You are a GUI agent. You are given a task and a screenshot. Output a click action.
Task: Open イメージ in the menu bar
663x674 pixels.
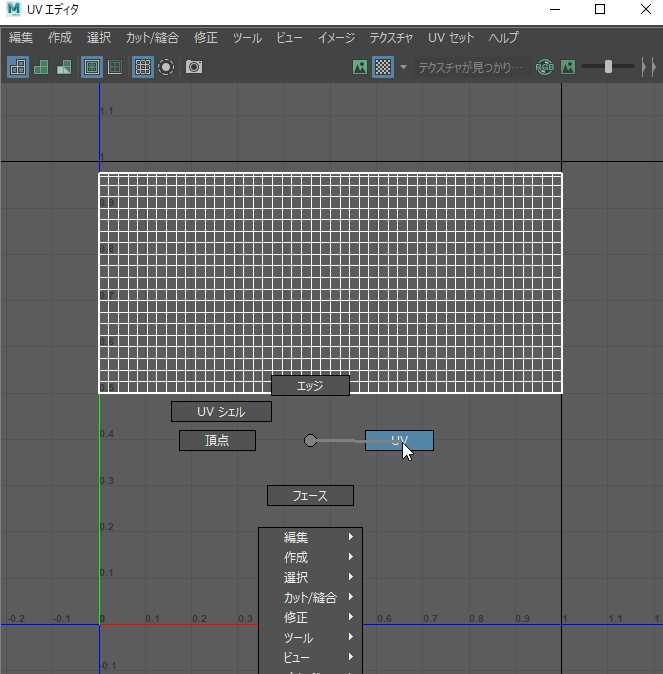click(x=337, y=38)
